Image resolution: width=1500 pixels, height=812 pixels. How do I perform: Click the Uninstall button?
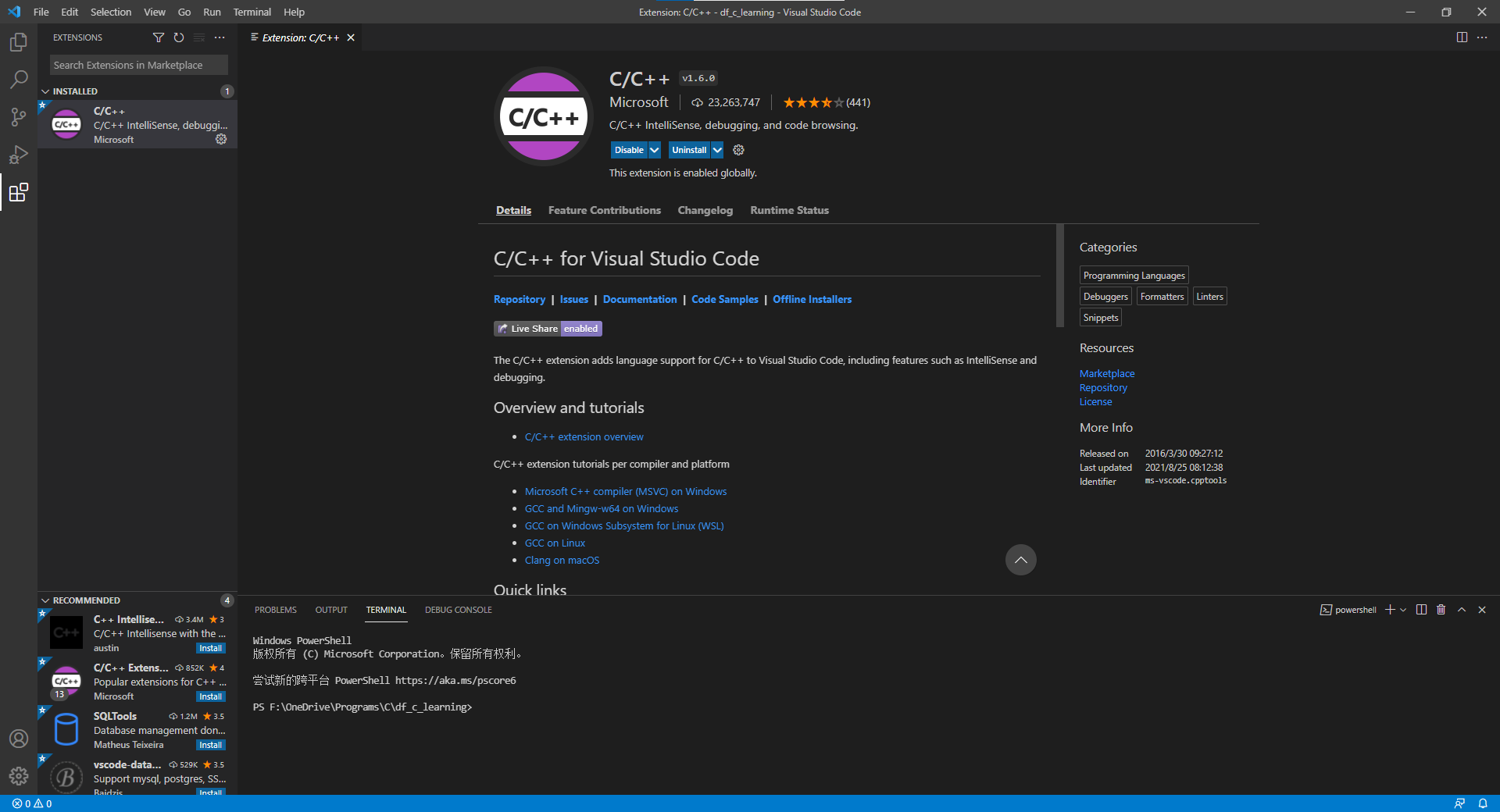click(x=689, y=150)
